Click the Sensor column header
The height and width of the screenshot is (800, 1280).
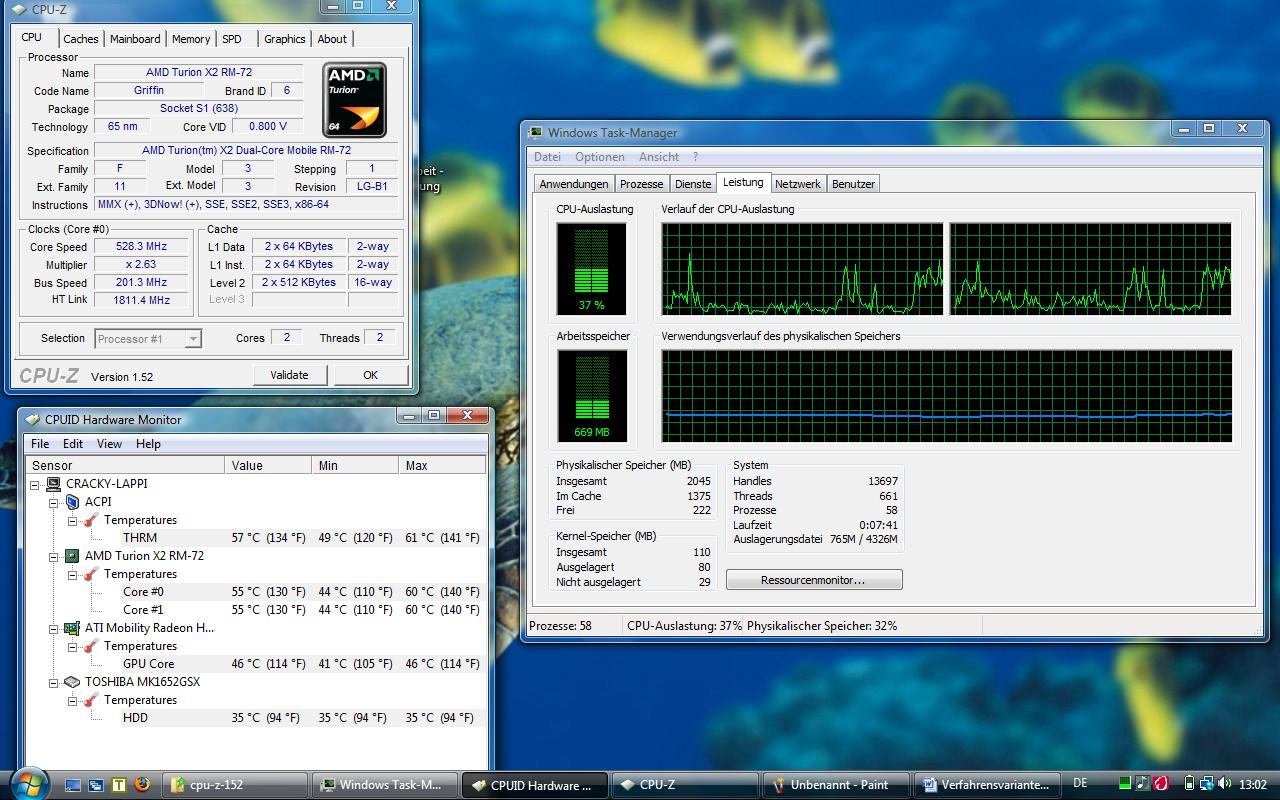126,465
